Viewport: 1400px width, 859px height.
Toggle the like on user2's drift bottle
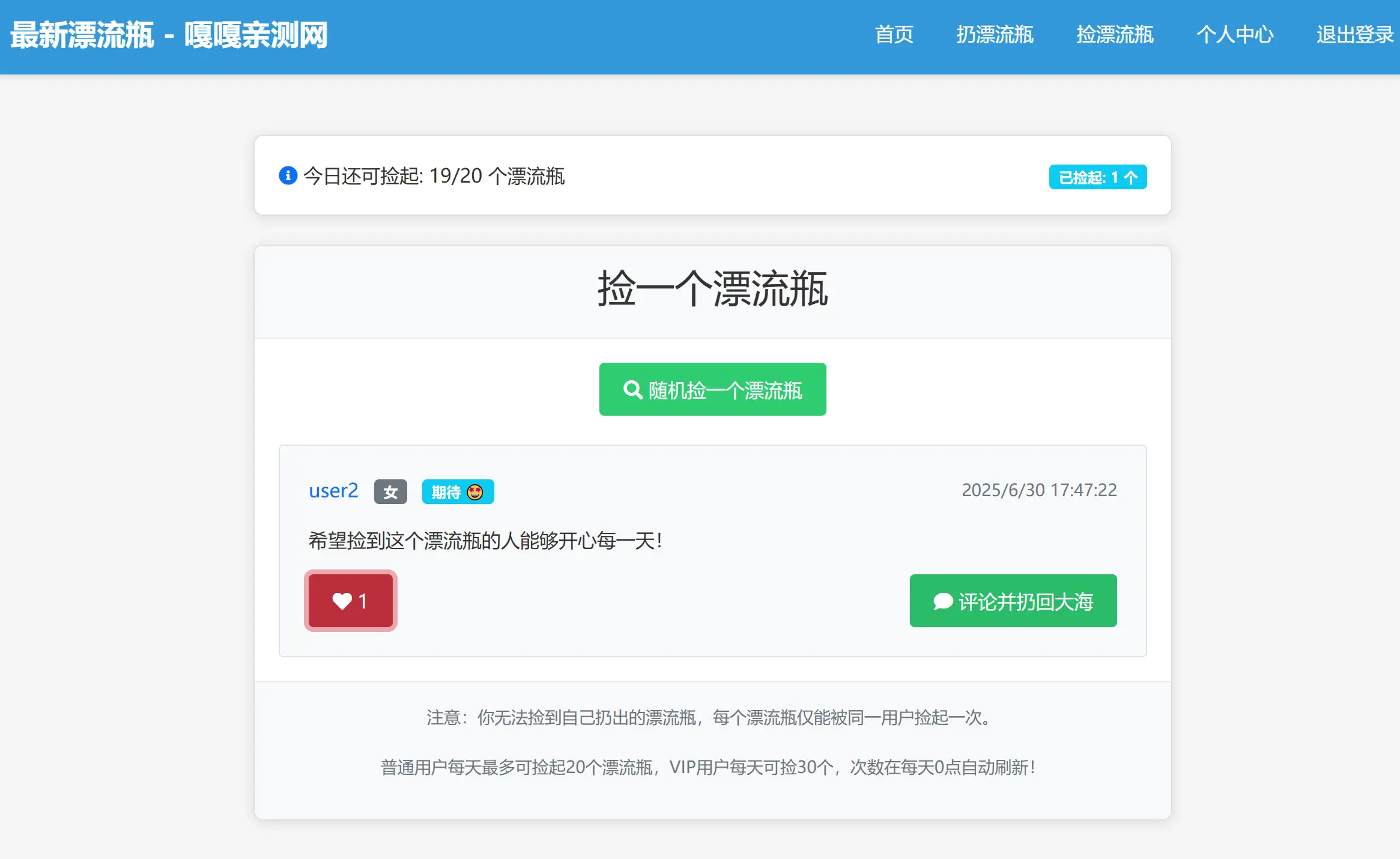point(350,600)
